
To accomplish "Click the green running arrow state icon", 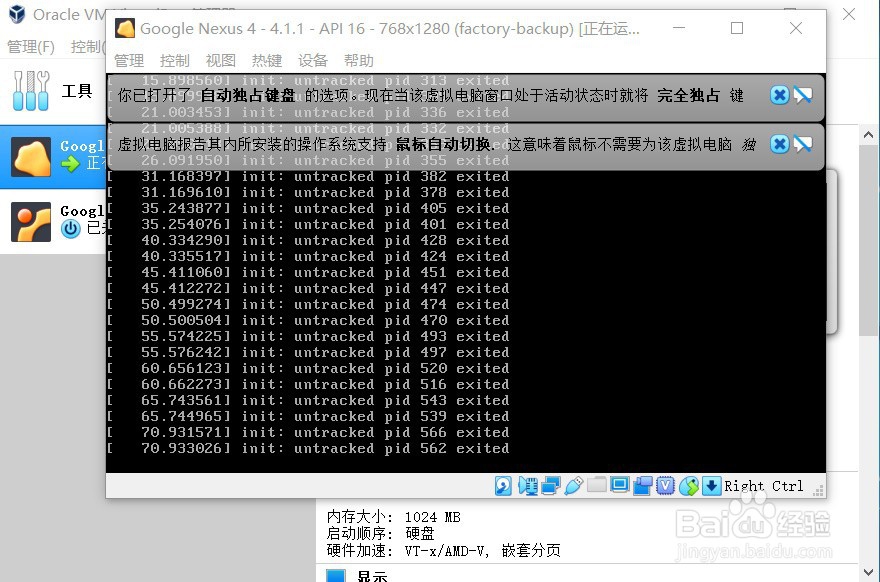I will [x=70, y=164].
